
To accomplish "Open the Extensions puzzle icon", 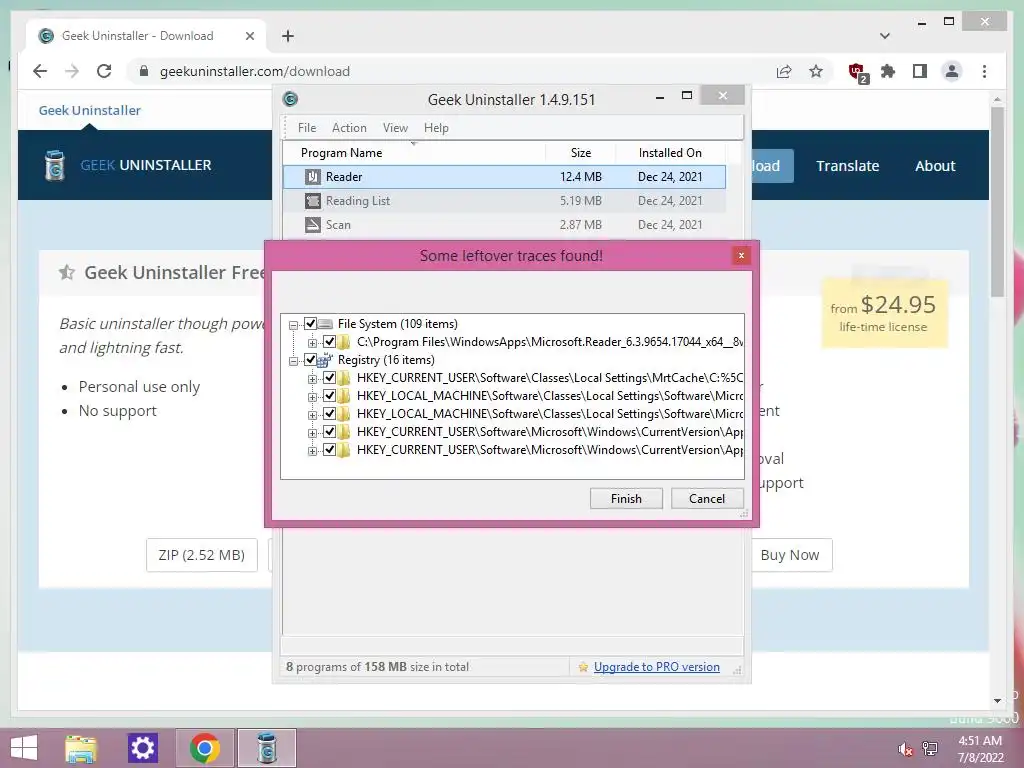I will point(888,71).
